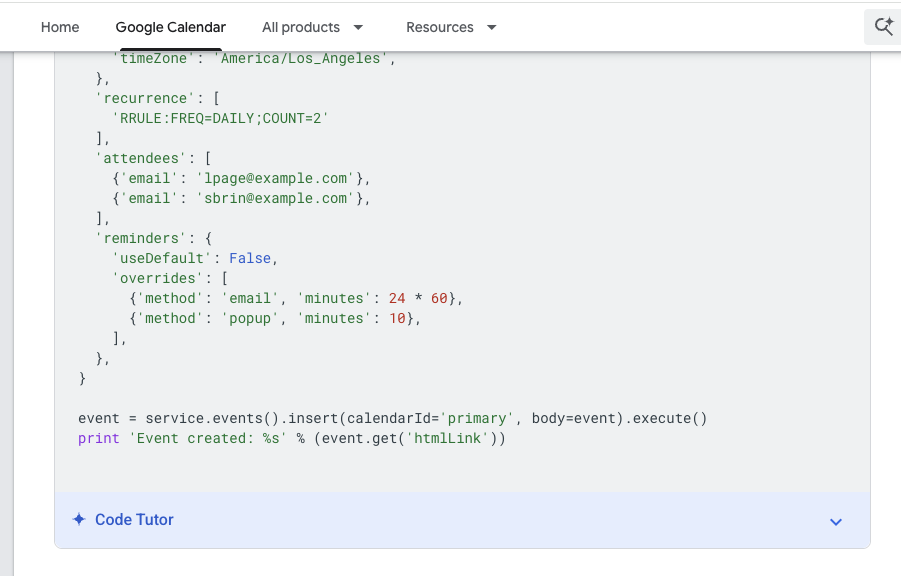Select the Google Calendar tab
This screenshot has height=576, width=901.
tap(171, 27)
